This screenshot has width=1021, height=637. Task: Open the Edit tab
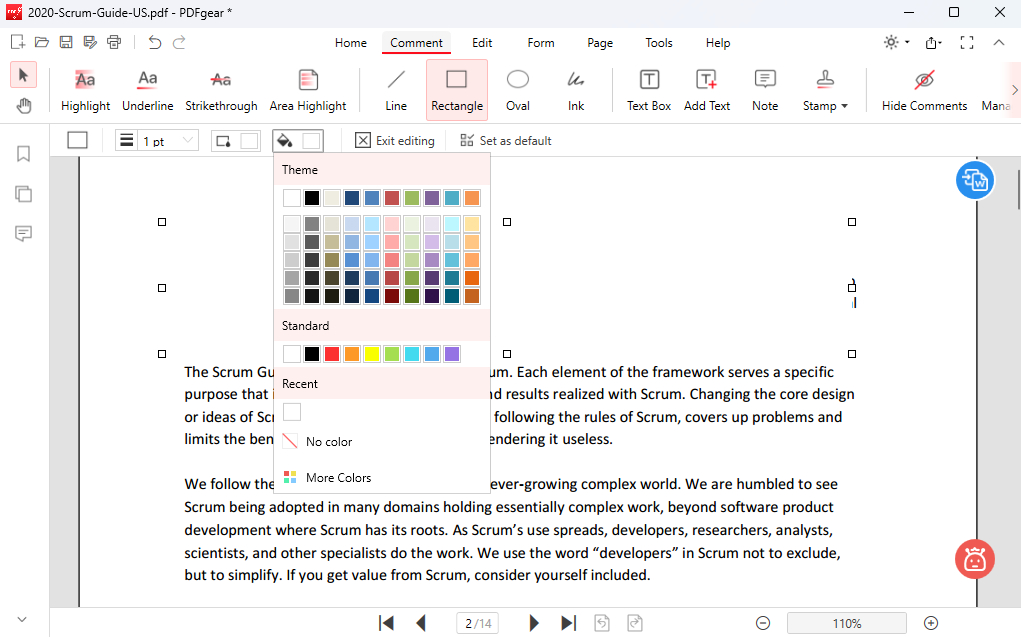click(x=482, y=43)
